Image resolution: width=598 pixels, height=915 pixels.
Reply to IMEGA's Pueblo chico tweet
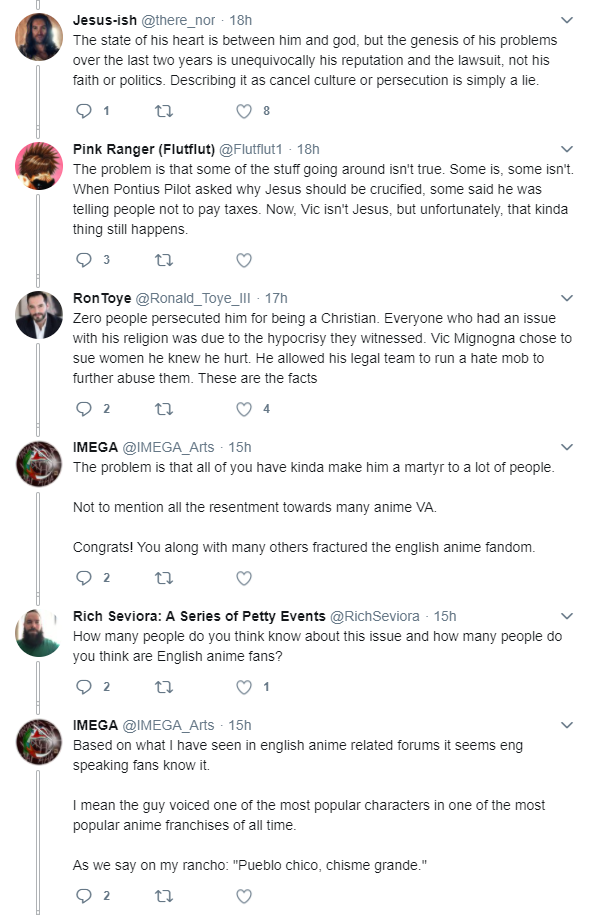click(84, 896)
